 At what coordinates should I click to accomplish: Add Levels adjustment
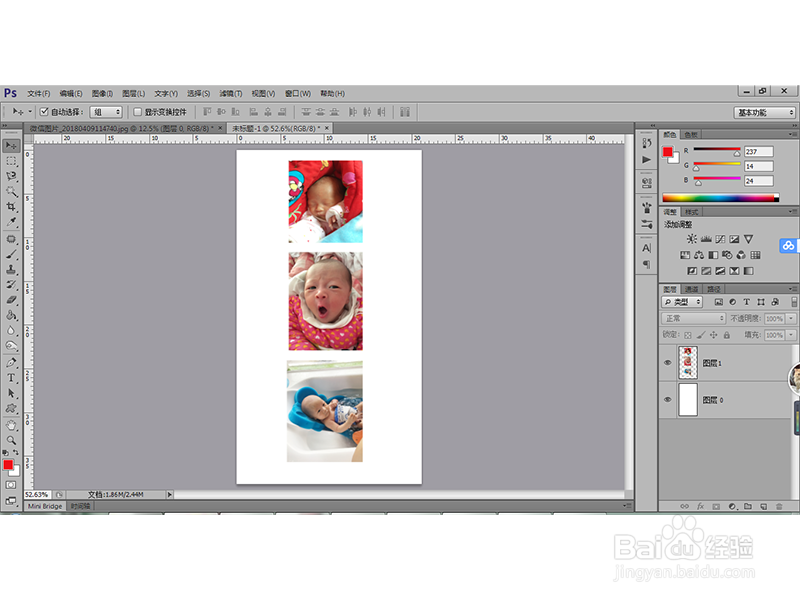point(706,239)
